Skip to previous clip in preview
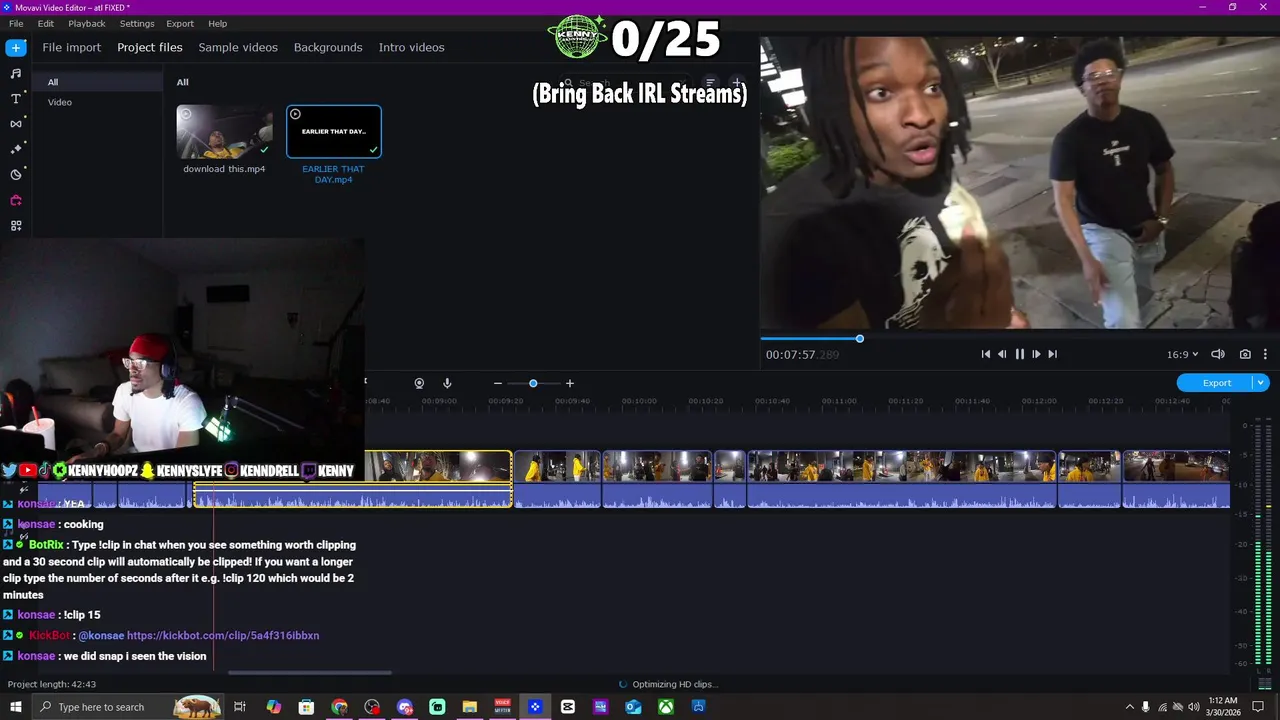1280x720 pixels. [x=985, y=354]
